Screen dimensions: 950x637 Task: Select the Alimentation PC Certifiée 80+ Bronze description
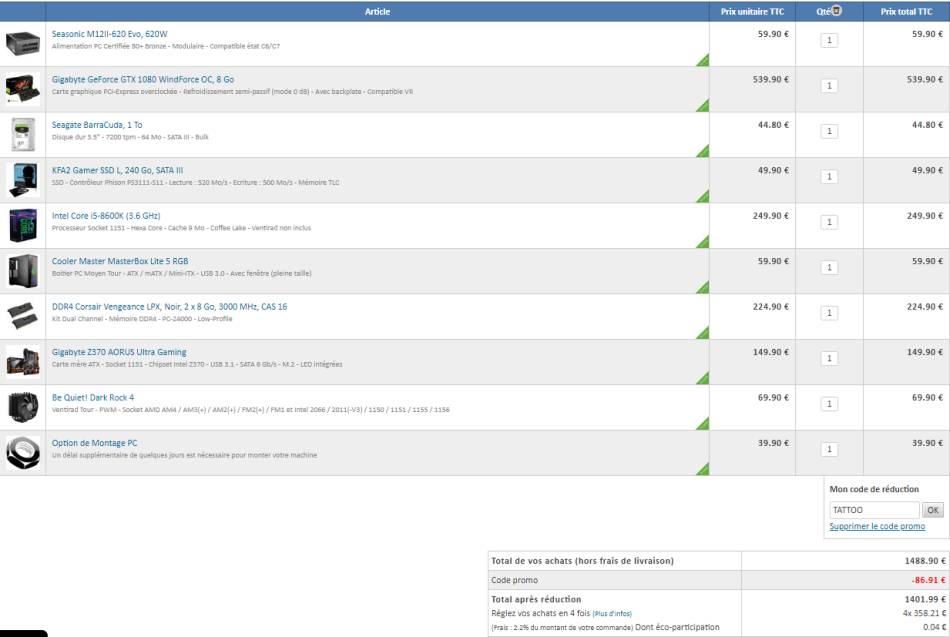click(x=166, y=46)
